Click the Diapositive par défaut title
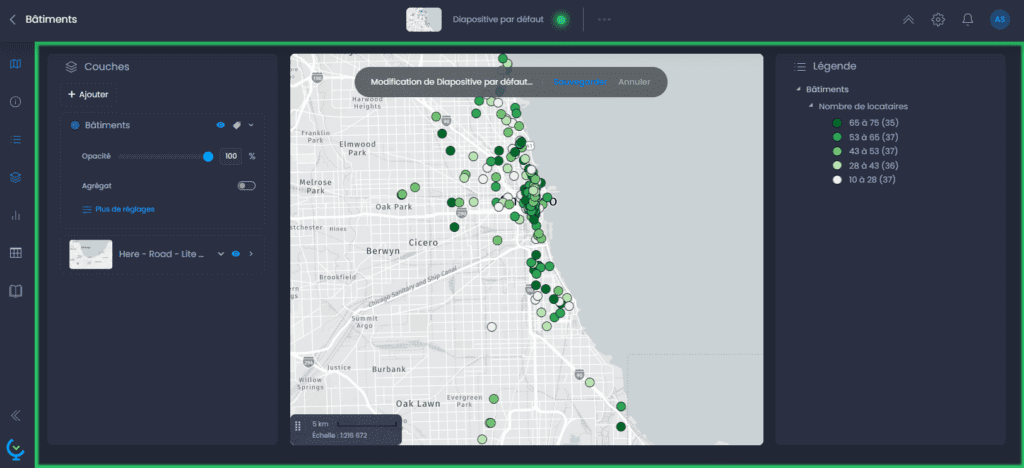1024x468 pixels. (x=498, y=20)
